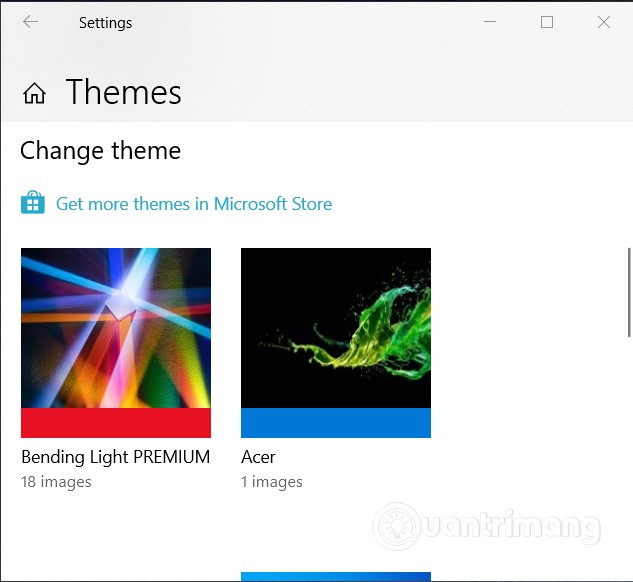
Task: Click the Settings window title text
Action: [x=105, y=22]
